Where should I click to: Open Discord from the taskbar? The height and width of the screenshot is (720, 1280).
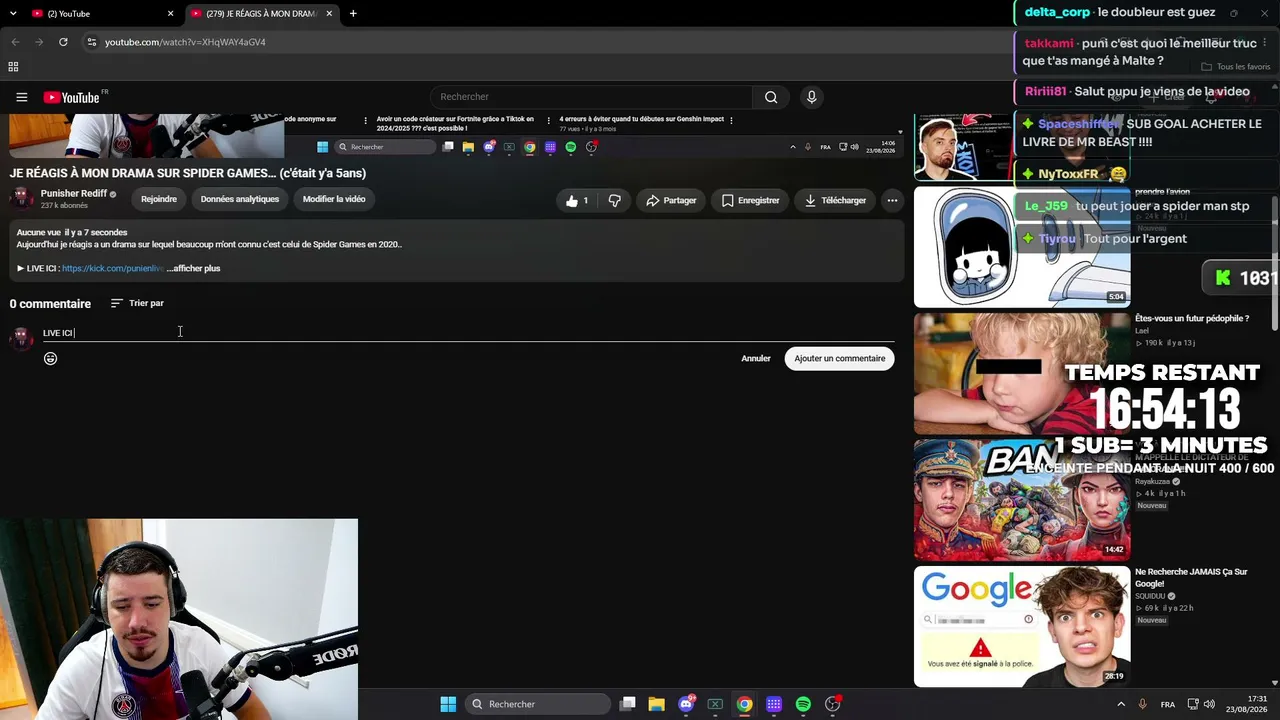pos(686,704)
